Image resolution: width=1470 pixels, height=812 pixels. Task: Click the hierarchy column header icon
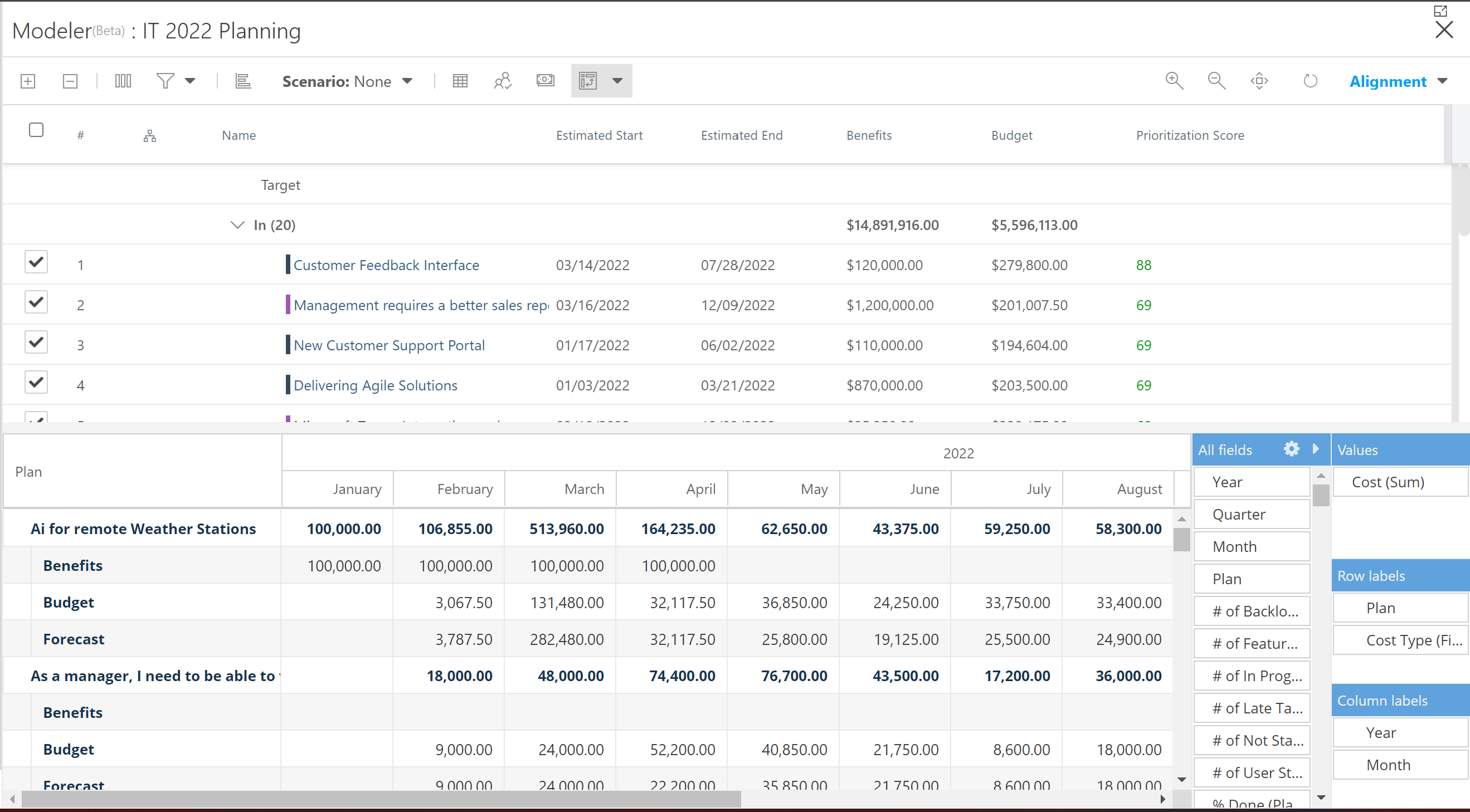point(149,136)
